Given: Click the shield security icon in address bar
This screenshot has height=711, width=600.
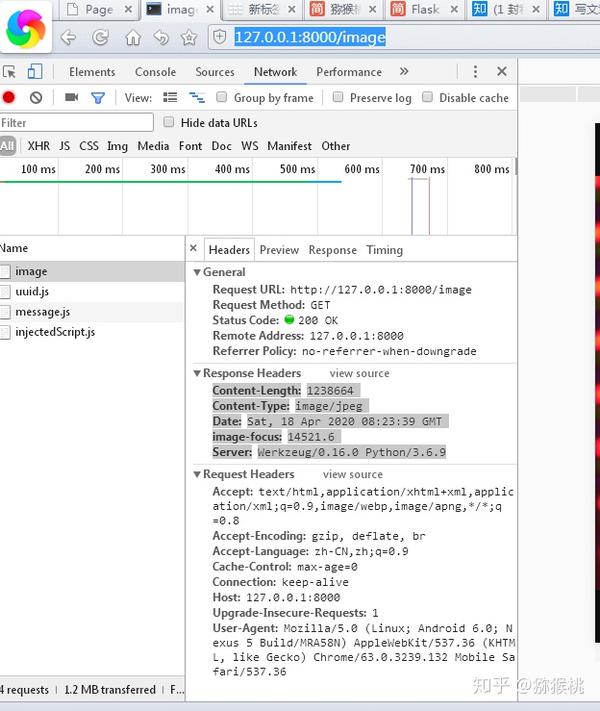Looking at the screenshot, I should (220, 37).
